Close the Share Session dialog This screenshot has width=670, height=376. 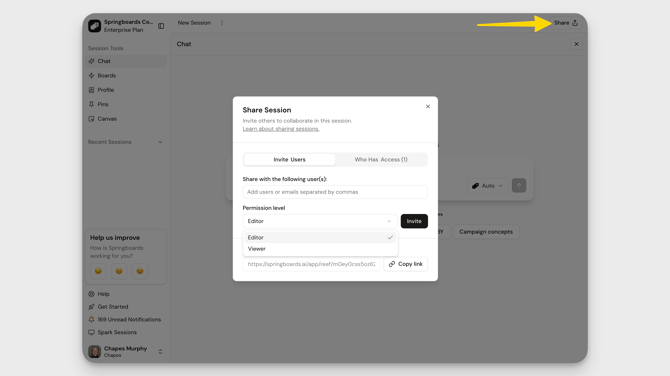pyautogui.click(x=428, y=106)
